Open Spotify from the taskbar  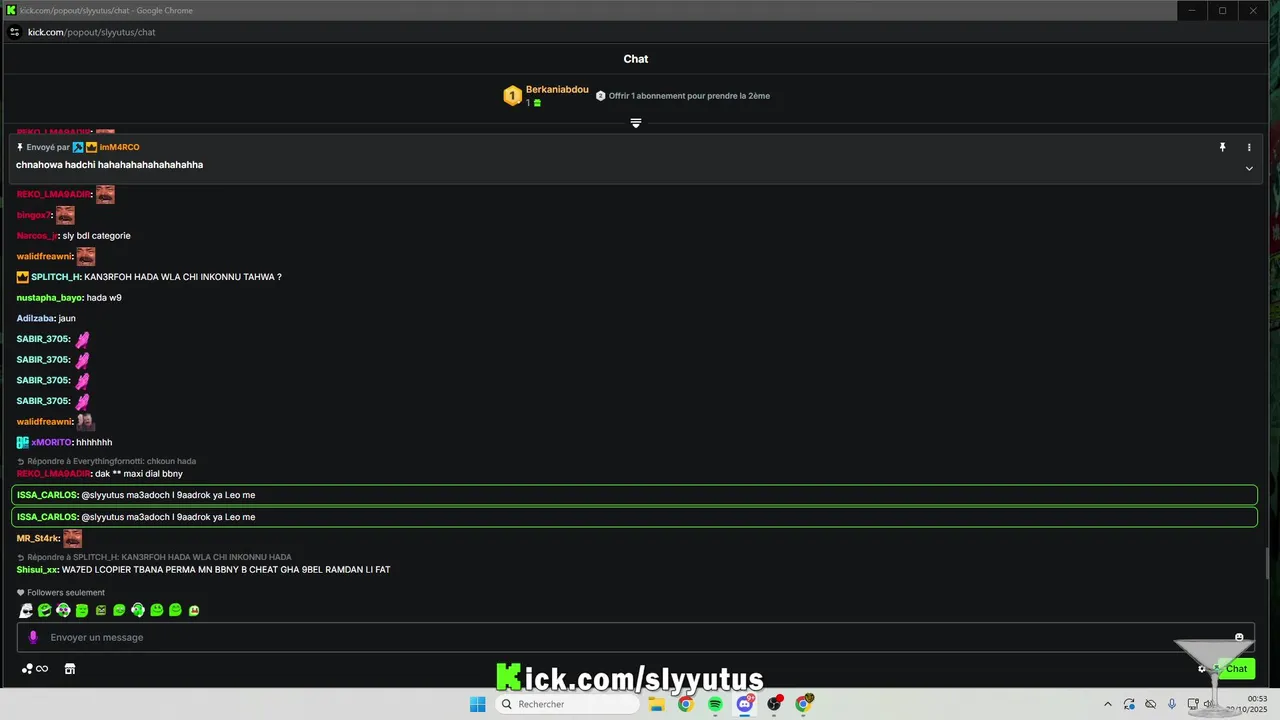(x=715, y=704)
